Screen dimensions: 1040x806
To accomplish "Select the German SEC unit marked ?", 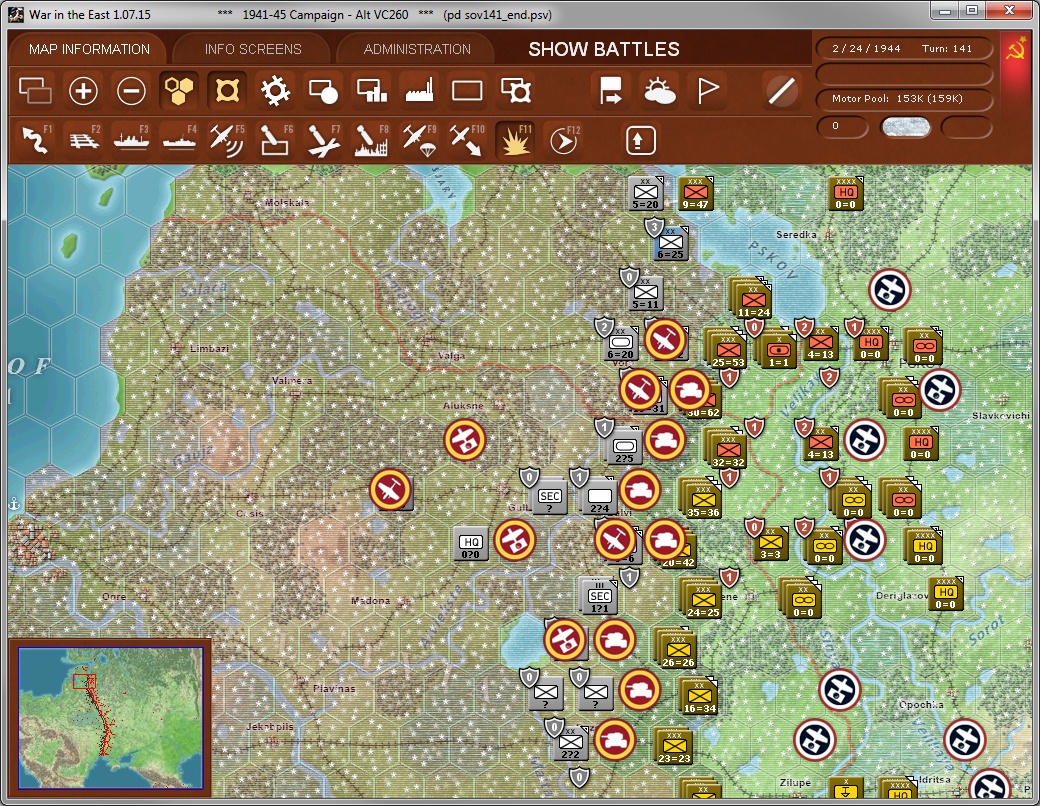I will pos(549,498).
